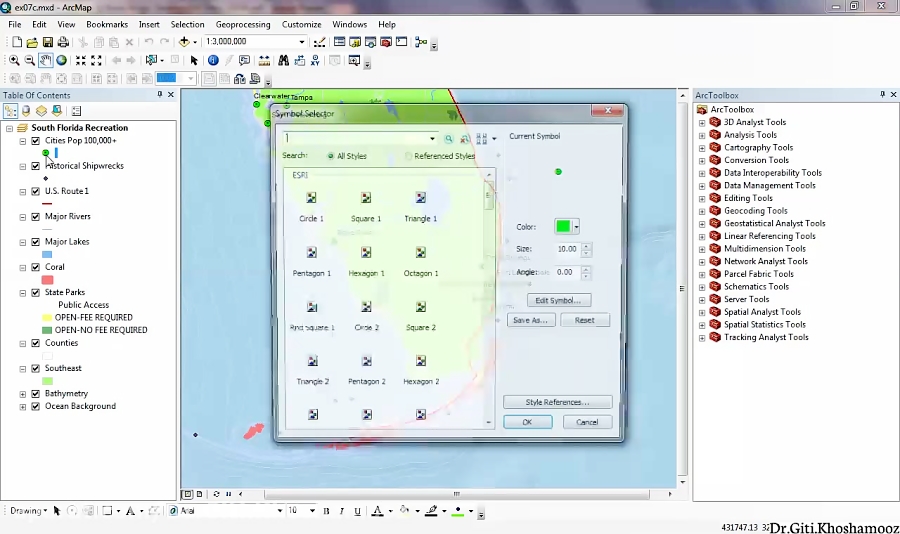
Task: Open the symbol search text dropdown
Action: (x=432, y=138)
